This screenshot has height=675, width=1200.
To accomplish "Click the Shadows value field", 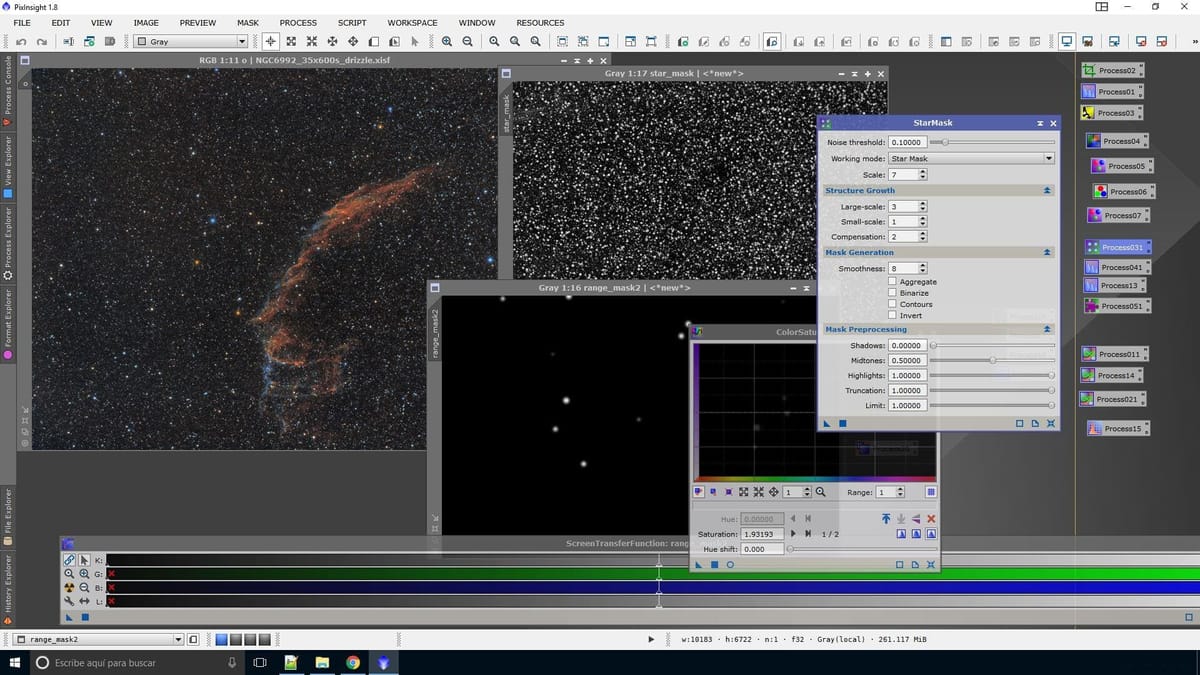I will pos(907,345).
